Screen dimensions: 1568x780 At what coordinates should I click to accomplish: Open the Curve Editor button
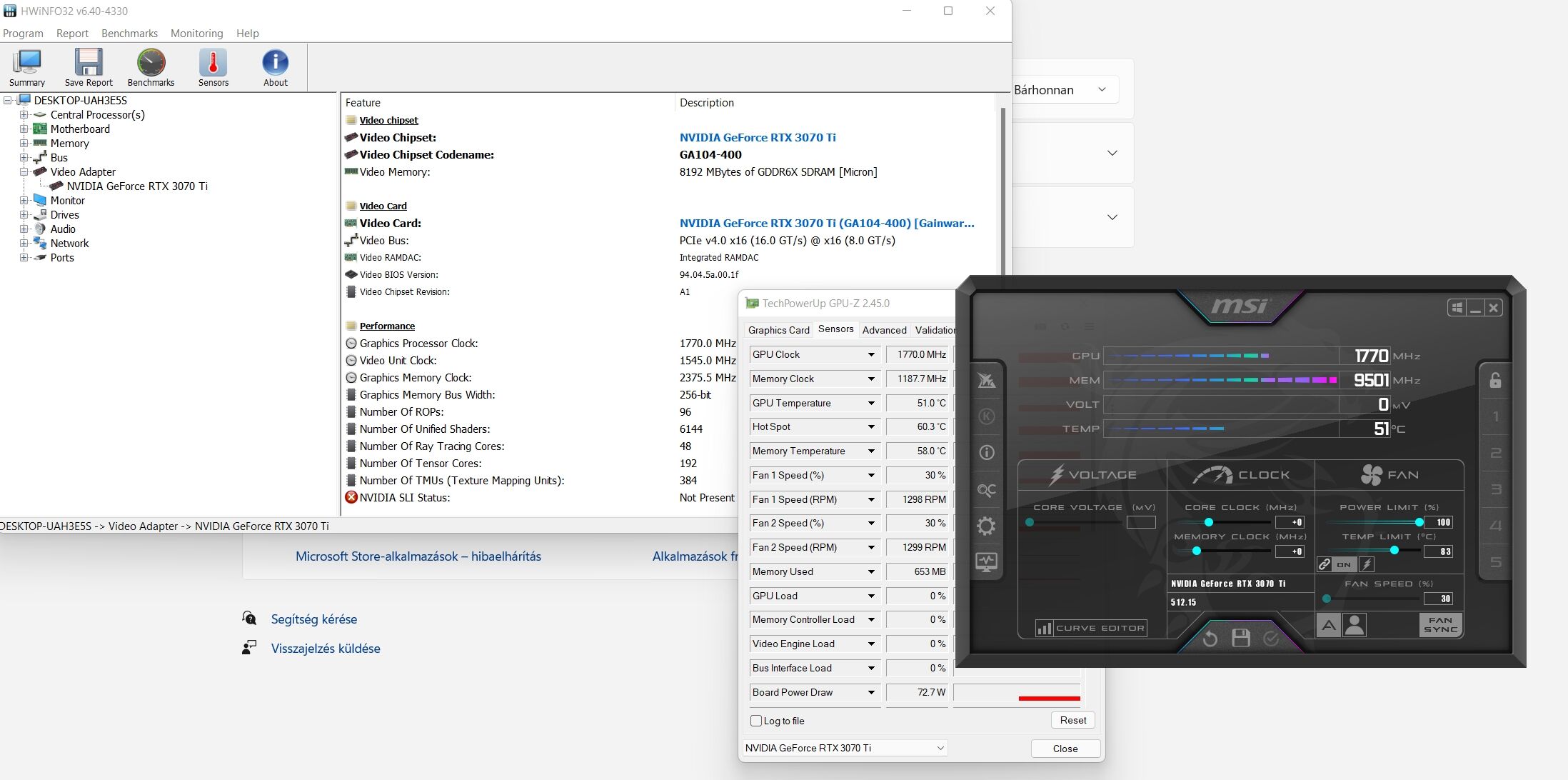click(x=1091, y=628)
